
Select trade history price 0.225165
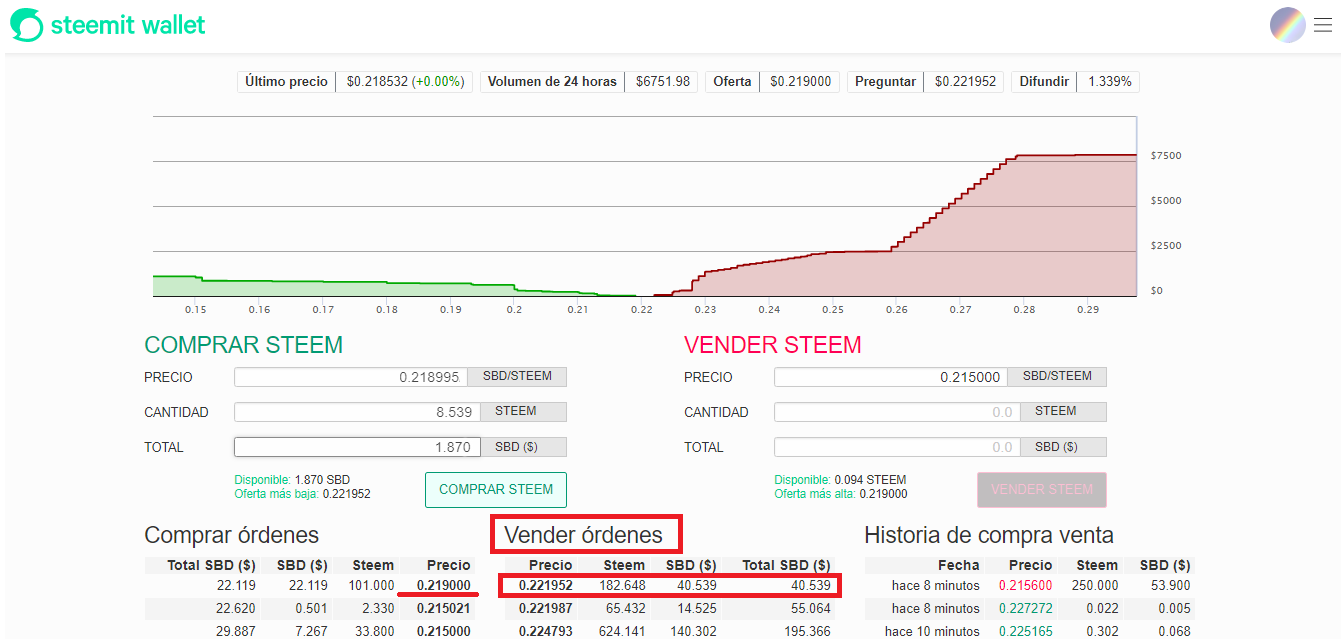pos(1026,631)
